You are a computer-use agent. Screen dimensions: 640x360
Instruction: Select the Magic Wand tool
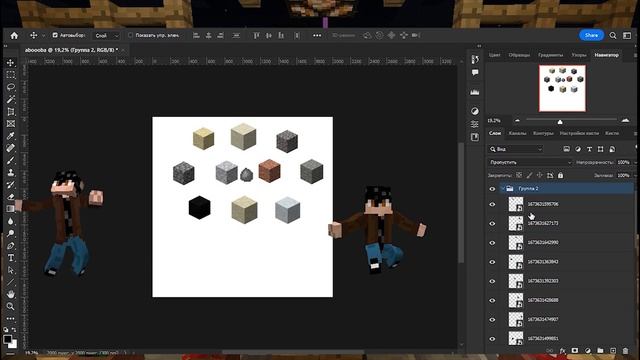(x=11, y=99)
